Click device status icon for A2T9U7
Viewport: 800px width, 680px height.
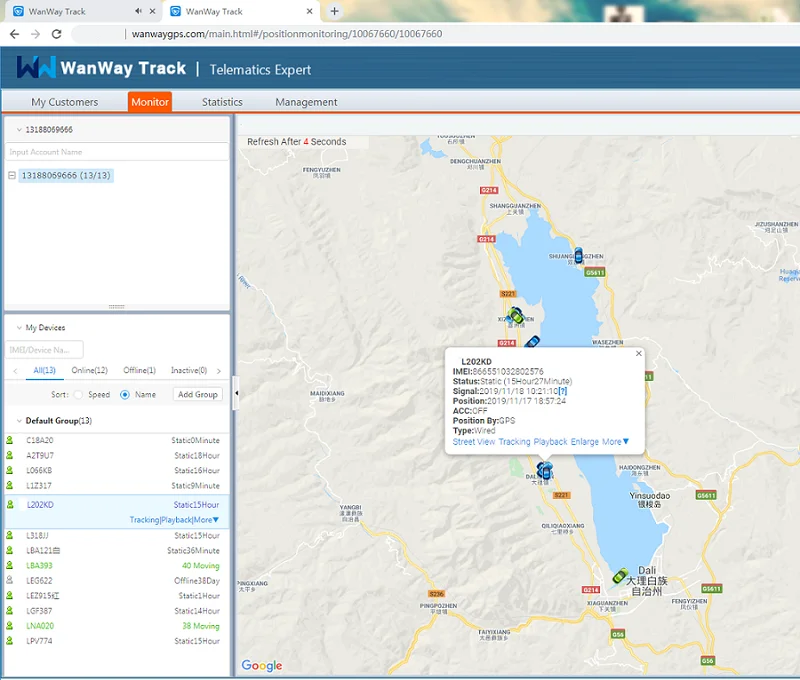click(x=10, y=455)
